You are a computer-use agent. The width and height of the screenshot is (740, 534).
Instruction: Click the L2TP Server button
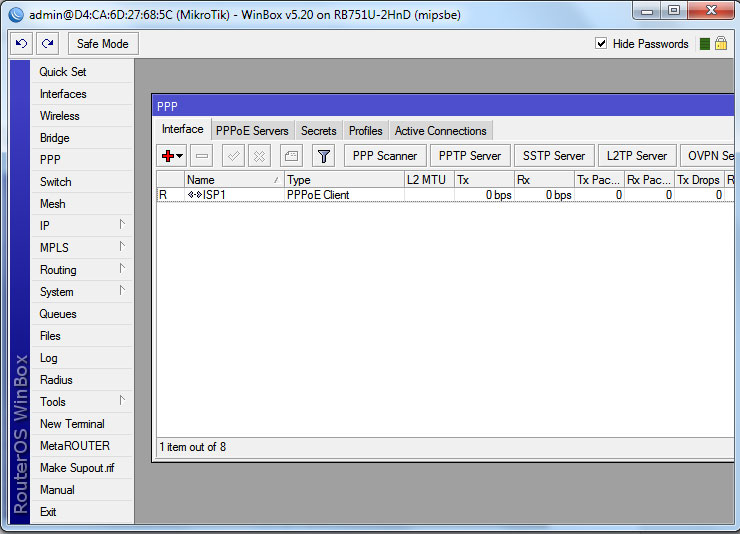[x=637, y=156]
